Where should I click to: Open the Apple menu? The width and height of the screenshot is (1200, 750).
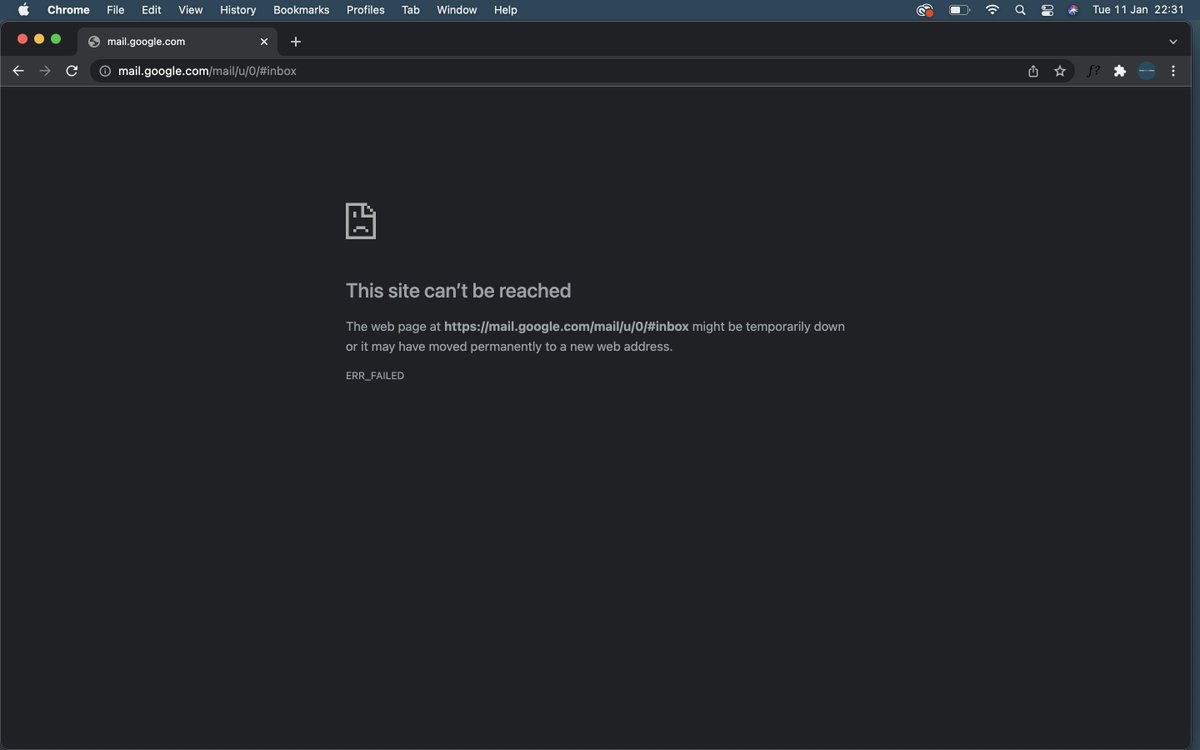coord(24,10)
